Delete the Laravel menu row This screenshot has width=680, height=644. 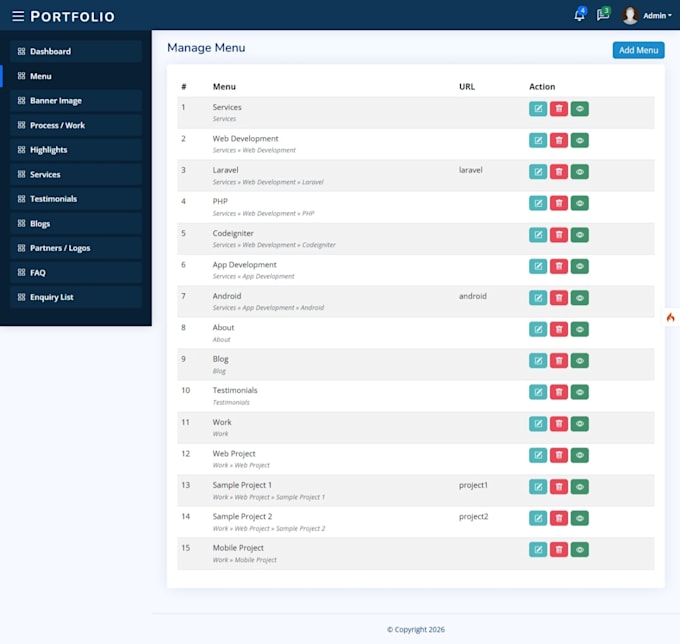[x=559, y=172]
